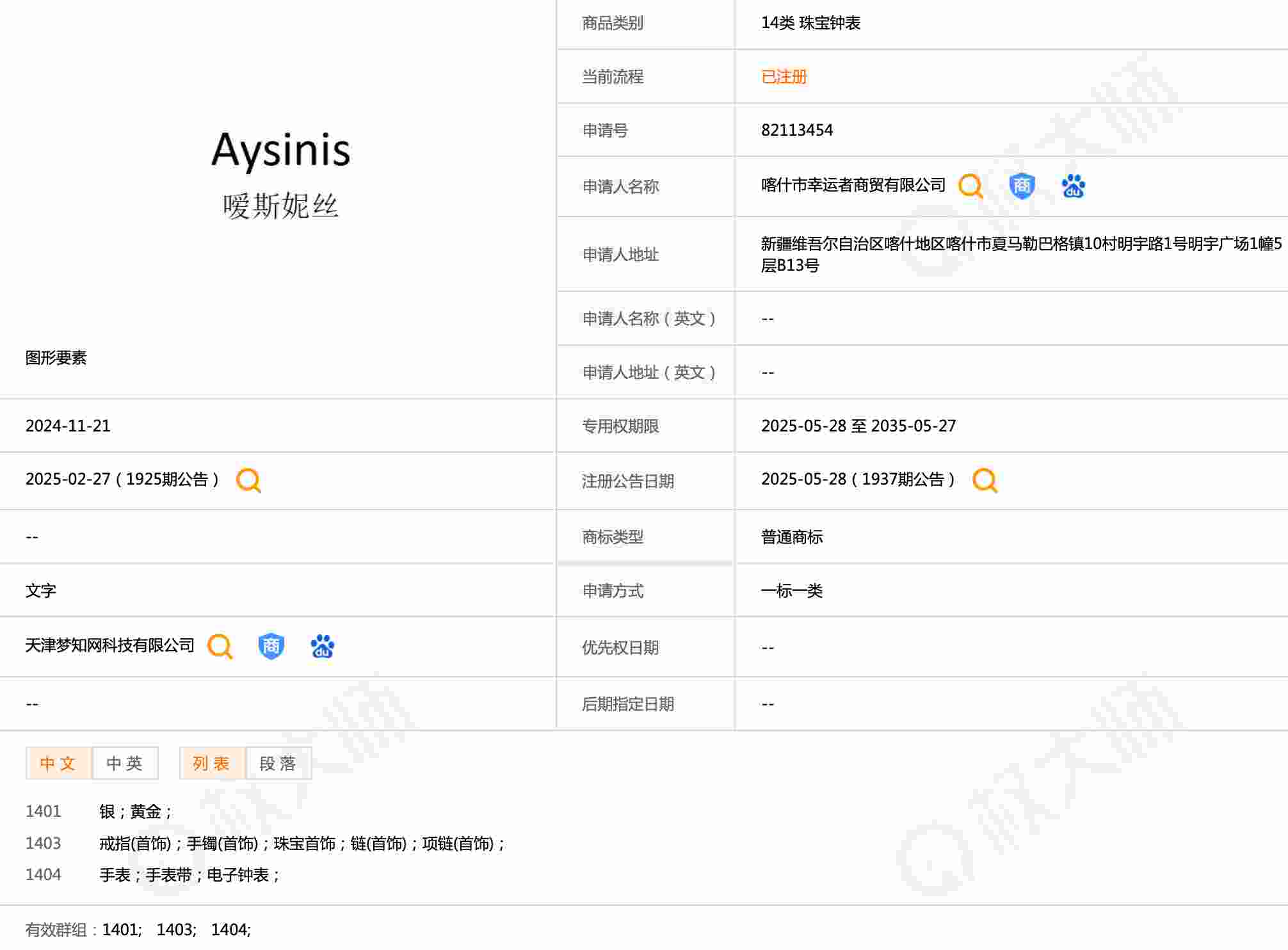Click search icon beside 1937期公告
This screenshot has width=1288, height=950.
pyautogui.click(x=985, y=480)
